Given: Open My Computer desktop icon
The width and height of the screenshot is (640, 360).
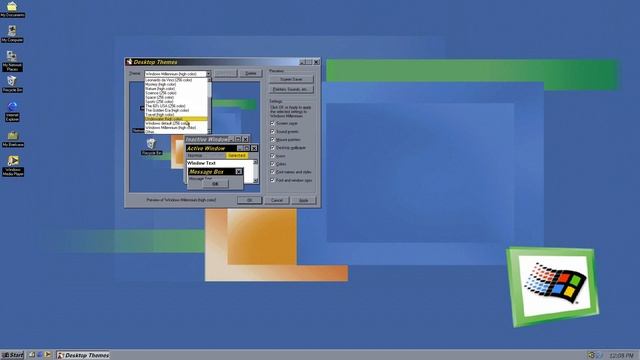Looking at the screenshot, I should point(12,34).
